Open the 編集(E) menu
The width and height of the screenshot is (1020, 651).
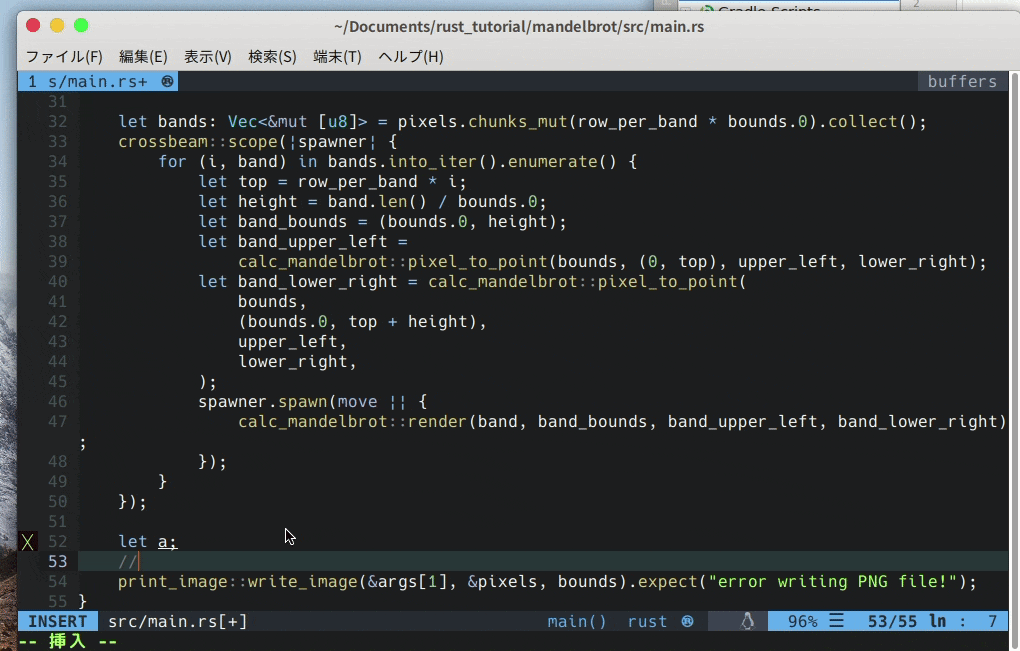click(x=143, y=57)
